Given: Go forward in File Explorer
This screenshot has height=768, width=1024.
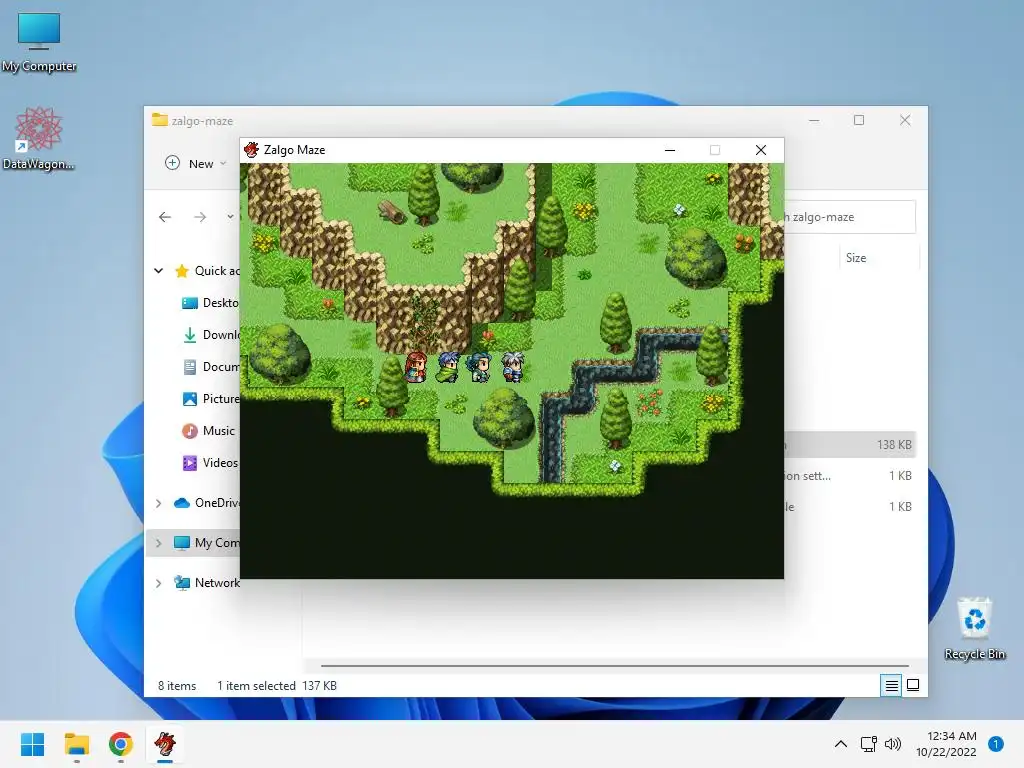Looking at the screenshot, I should 200,217.
